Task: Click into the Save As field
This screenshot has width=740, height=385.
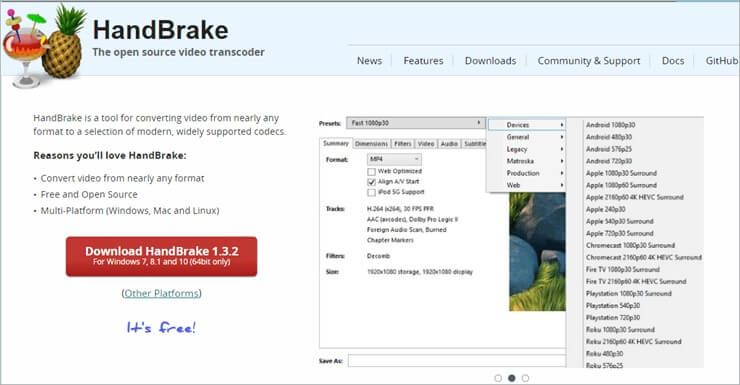Action: pos(457,361)
